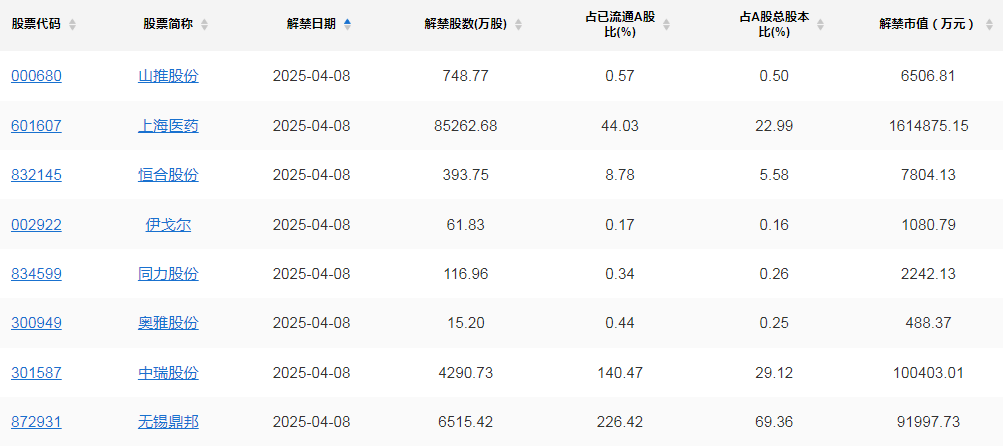Sort by 解禁股数(万股) arrow icon
1003x447 pixels.
coord(518,25)
